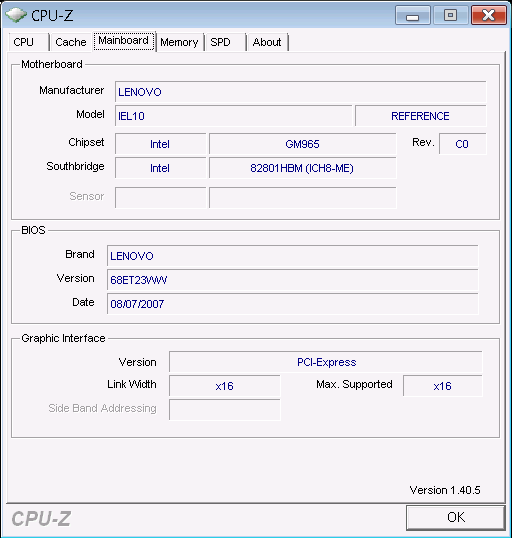Viewport: 512px width, 538px height.
Task: Click the Link Width x16 value
Action: coord(225,386)
